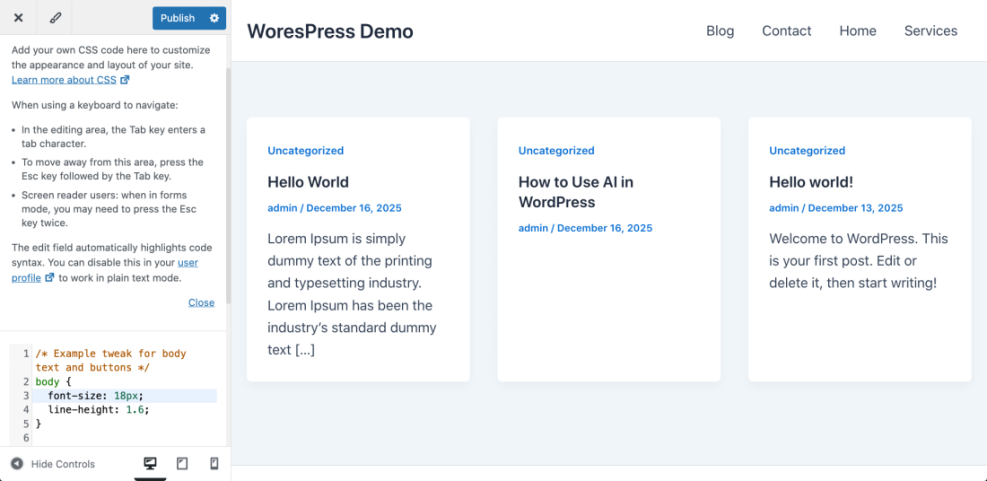
Task: Click the CSS comment Example tweak line
Action: 111,361
